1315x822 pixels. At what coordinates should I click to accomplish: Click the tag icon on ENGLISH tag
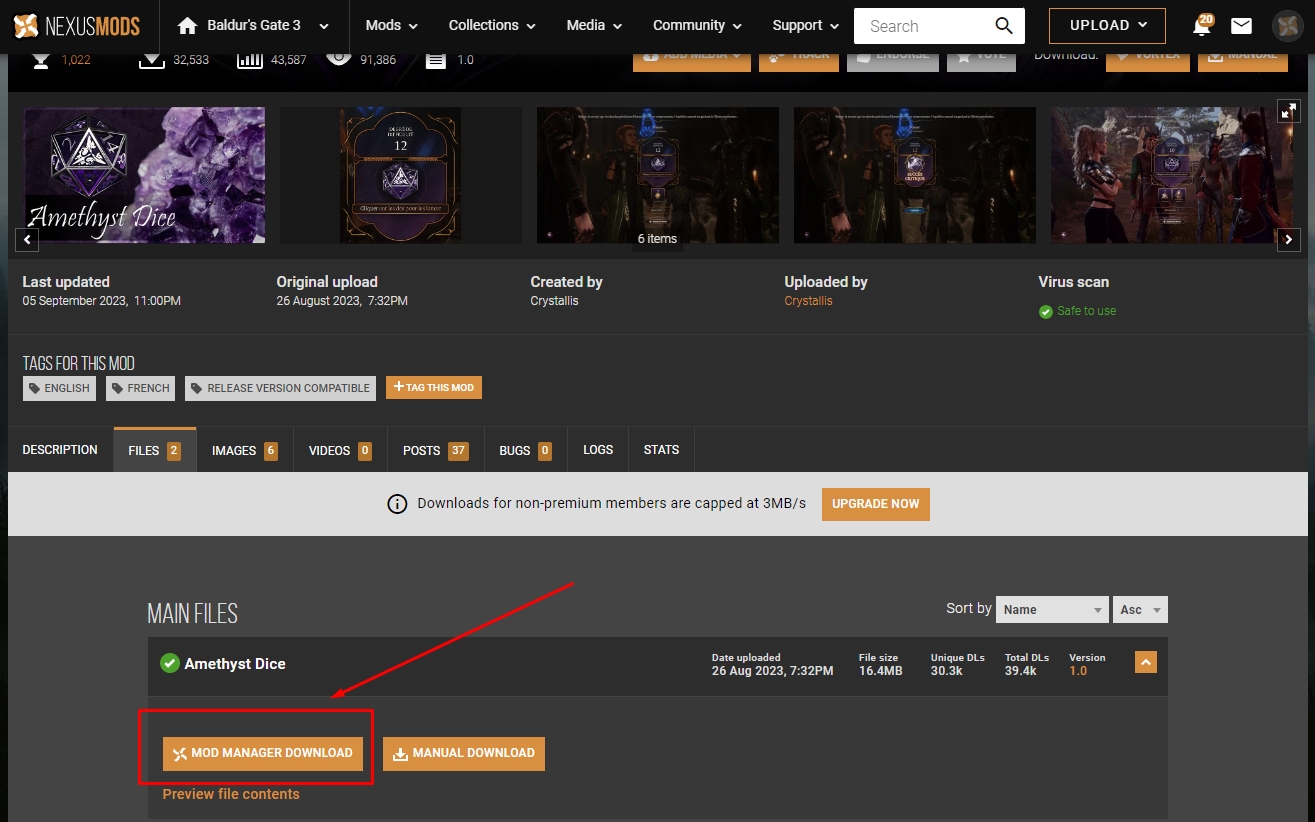click(x=34, y=388)
